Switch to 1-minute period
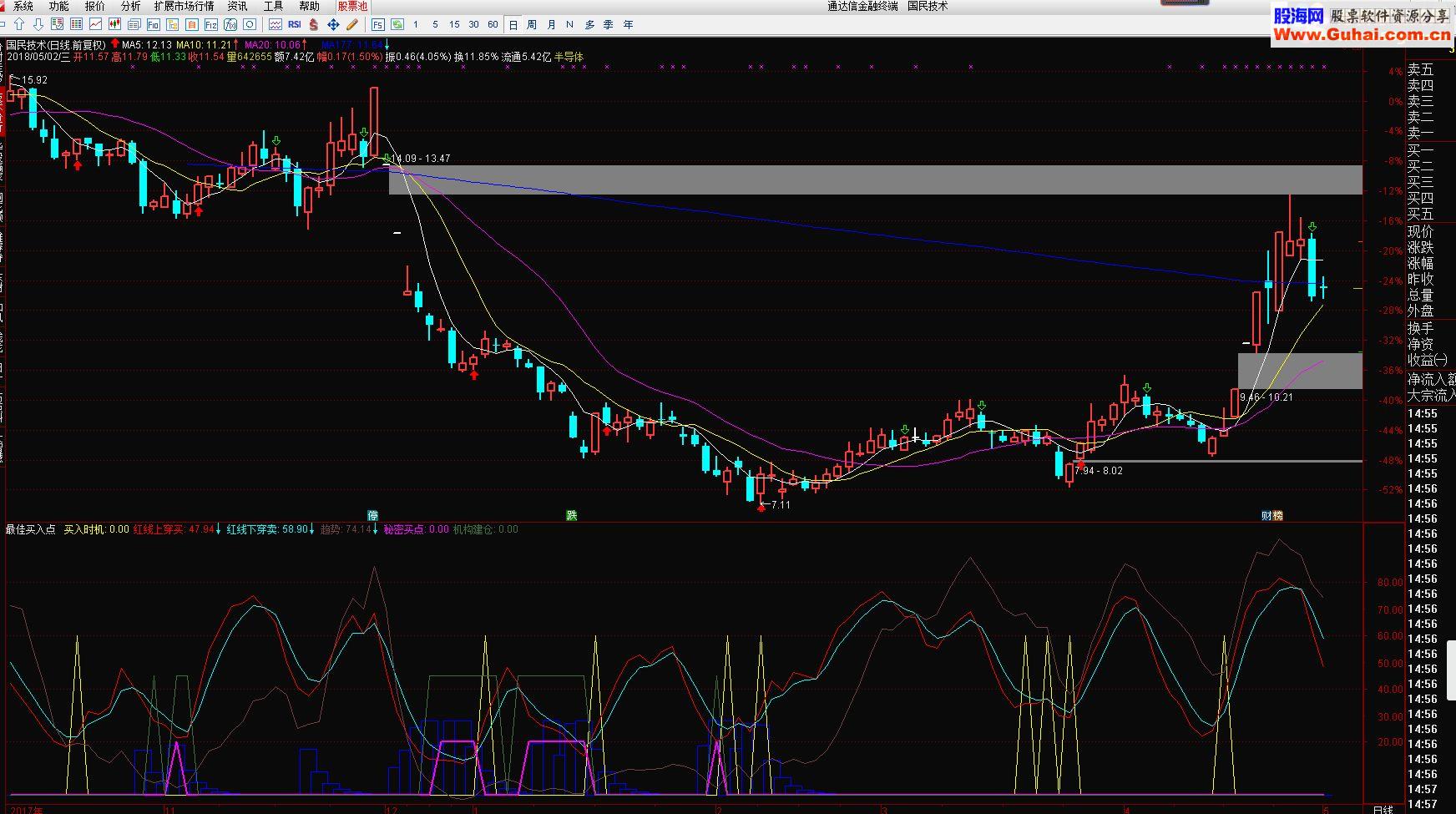Image resolution: width=1456 pixels, height=814 pixels. [416, 24]
